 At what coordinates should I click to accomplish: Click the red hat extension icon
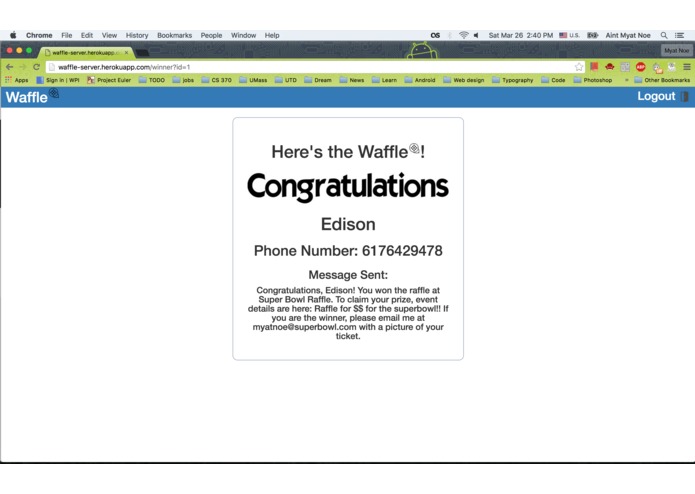point(609,67)
